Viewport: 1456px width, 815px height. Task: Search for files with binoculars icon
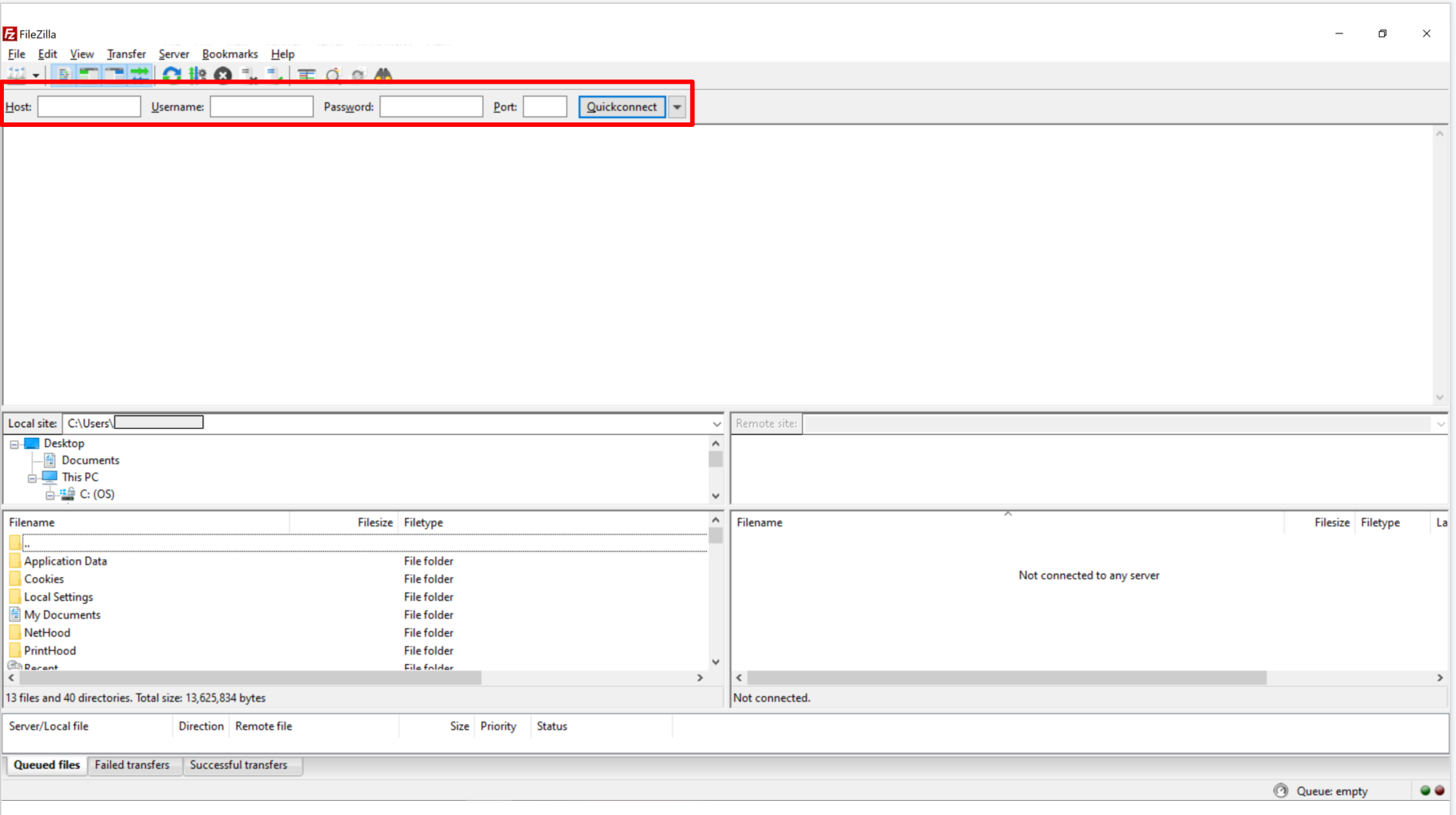383,75
